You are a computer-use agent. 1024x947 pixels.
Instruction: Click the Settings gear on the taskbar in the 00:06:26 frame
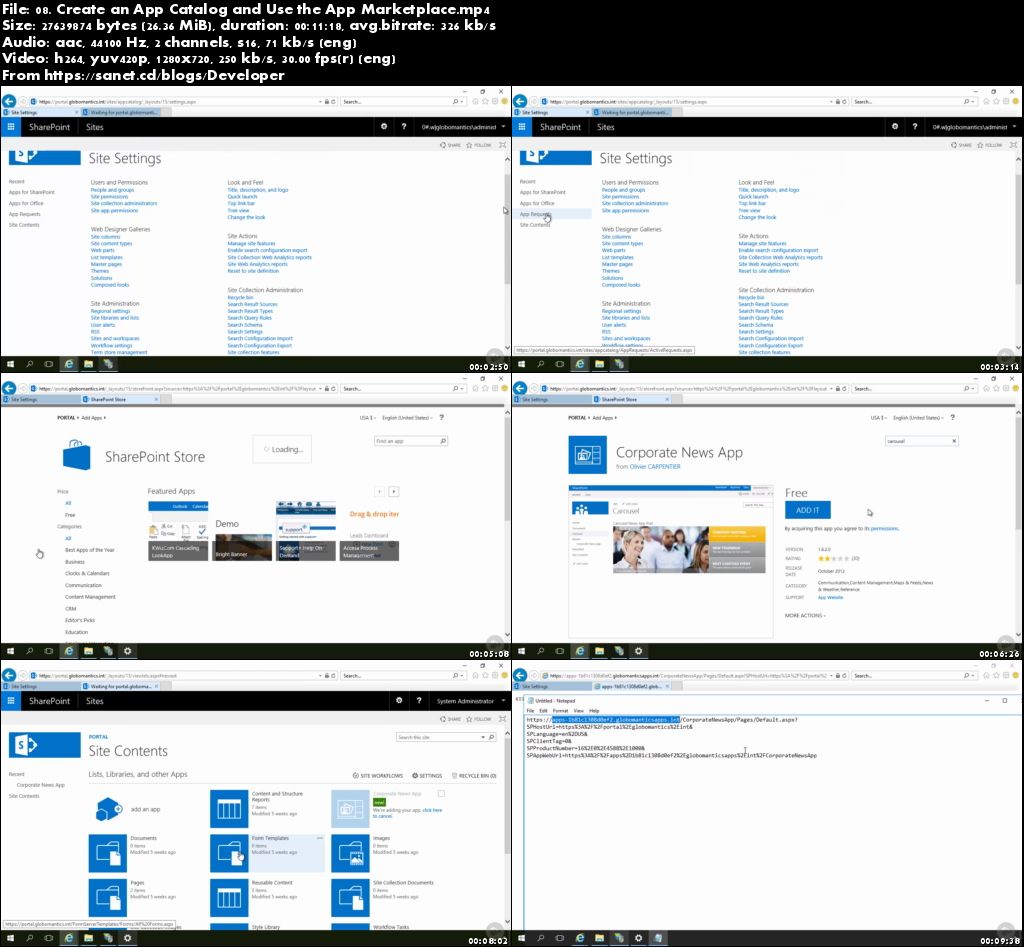click(638, 651)
